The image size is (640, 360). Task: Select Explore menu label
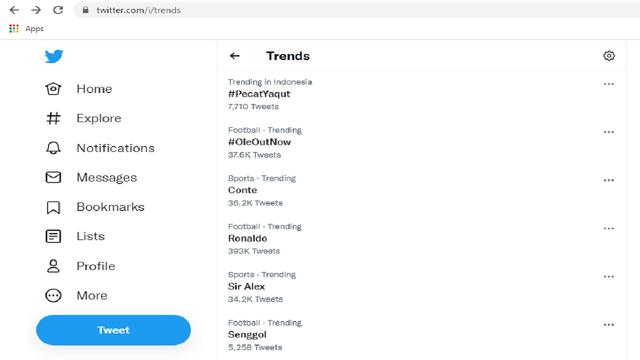[x=99, y=118]
